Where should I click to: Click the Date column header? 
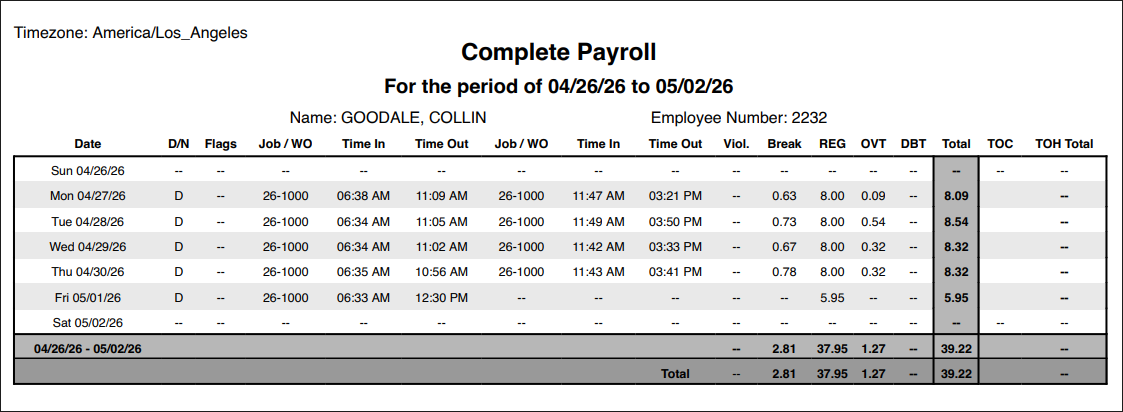pyautogui.click(x=88, y=144)
